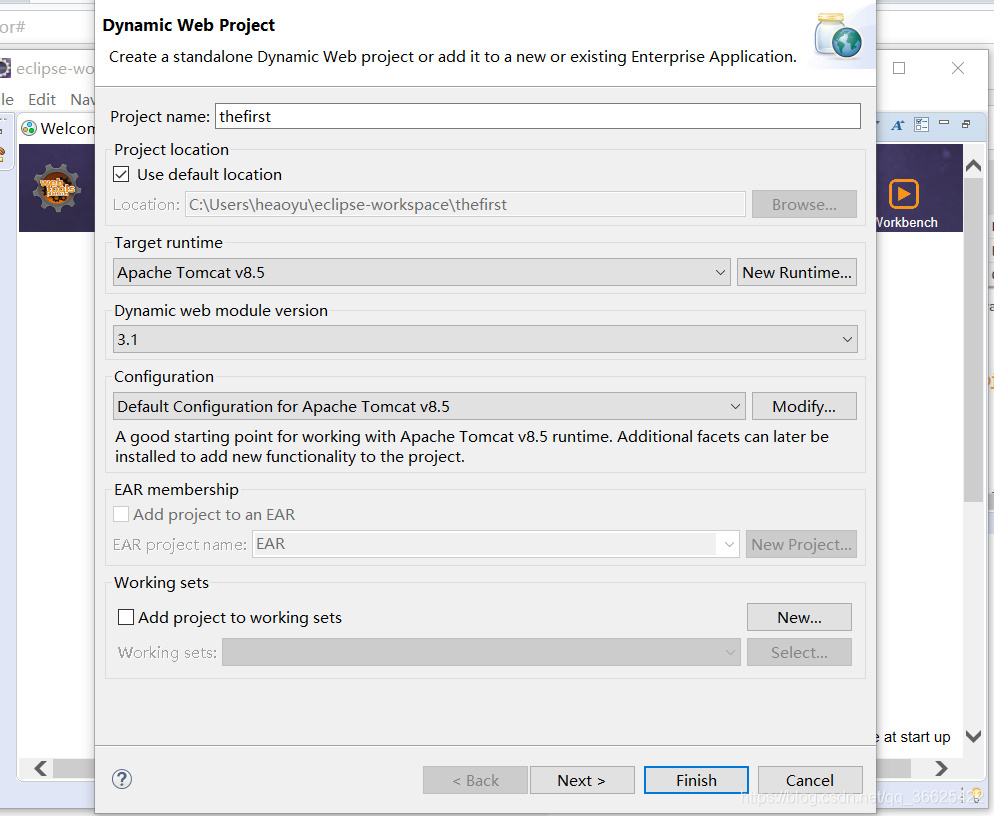The height and width of the screenshot is (816, 994).
Task: Click the Workbench play icon in Eclipse window
Action: pos(904,194)
